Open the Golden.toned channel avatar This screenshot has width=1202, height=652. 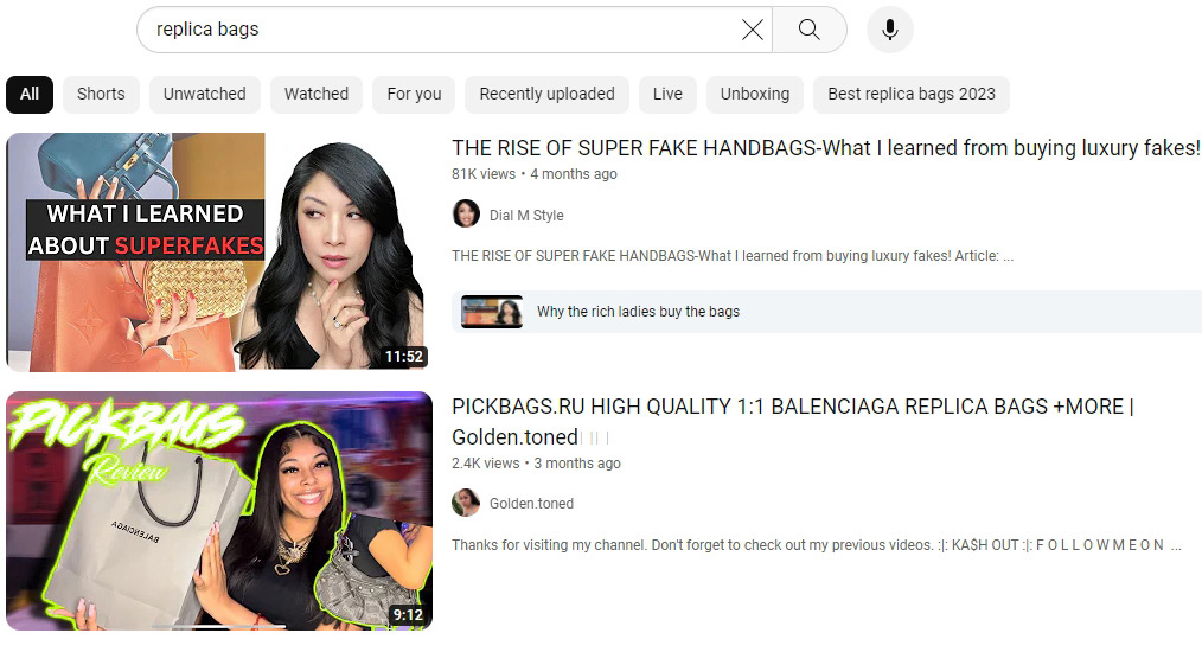click(466, 503)
